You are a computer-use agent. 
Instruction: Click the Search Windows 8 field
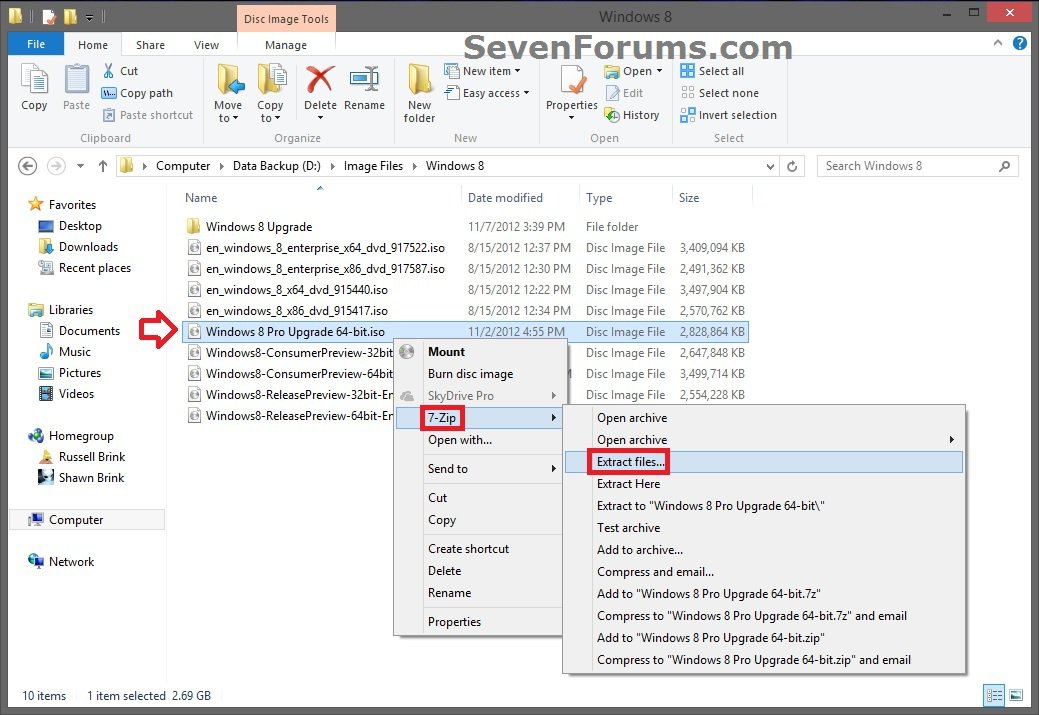pos(917,166)
